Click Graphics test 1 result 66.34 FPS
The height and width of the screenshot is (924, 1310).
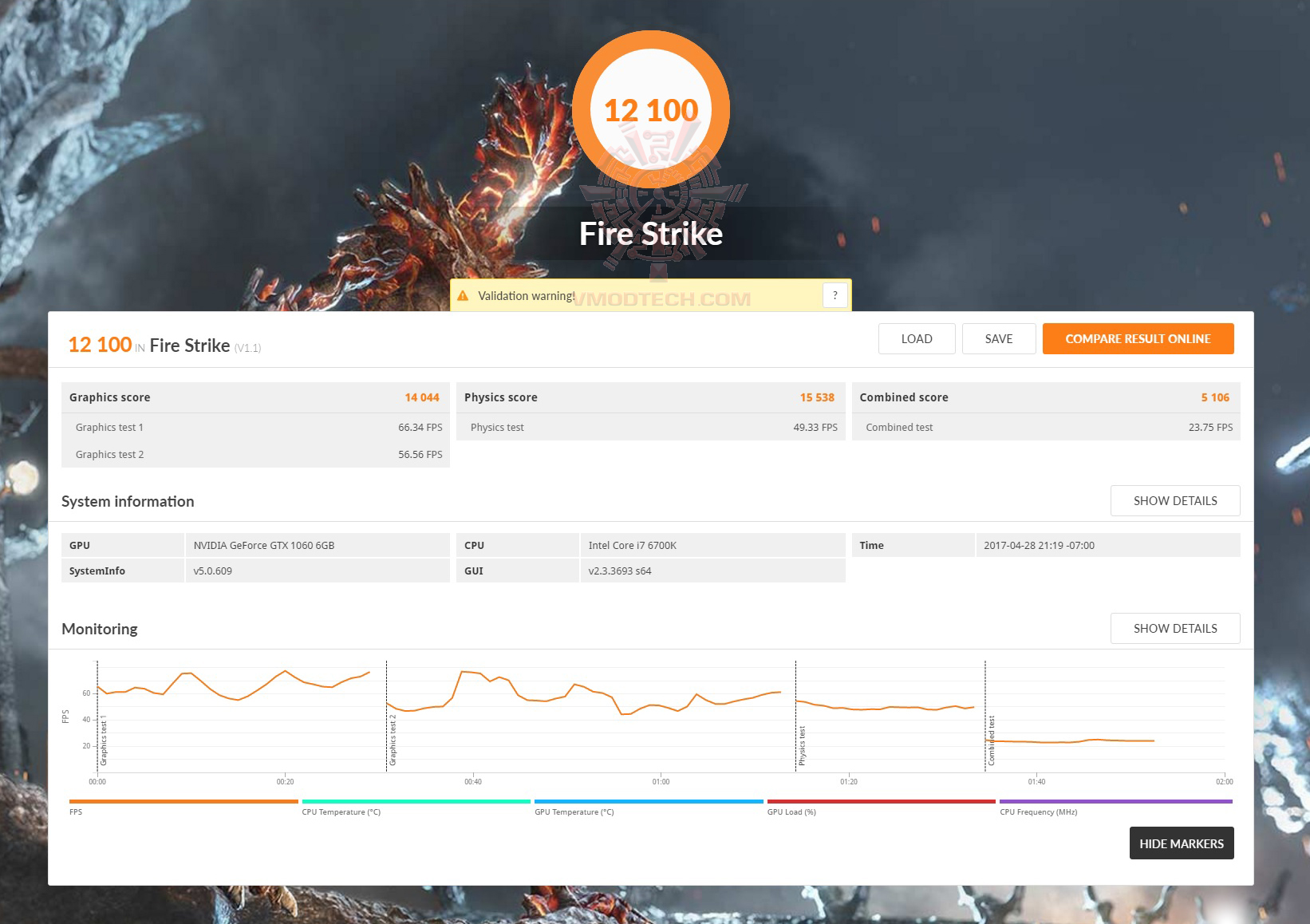pyautogui.click(x=420, y=427)
